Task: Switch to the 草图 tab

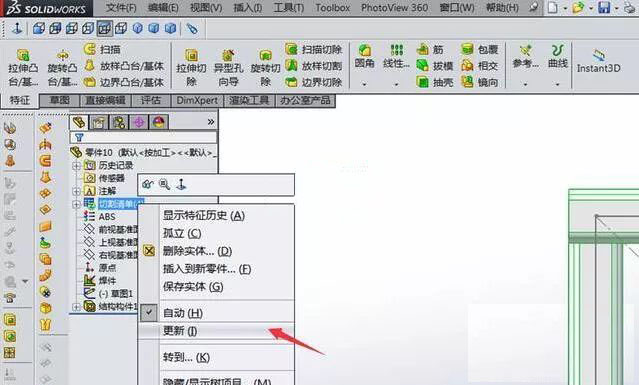Action: 59,100
